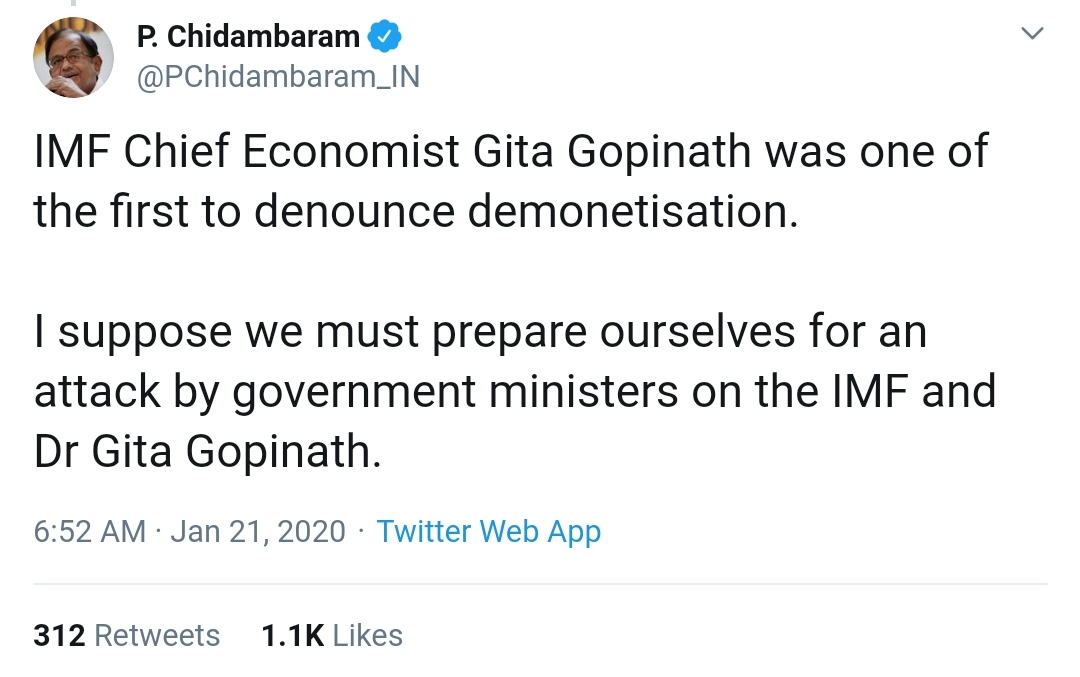The image size is (1080, 677).
Task: Click the bold 1.1K count
Action: [x=292, y=635]
